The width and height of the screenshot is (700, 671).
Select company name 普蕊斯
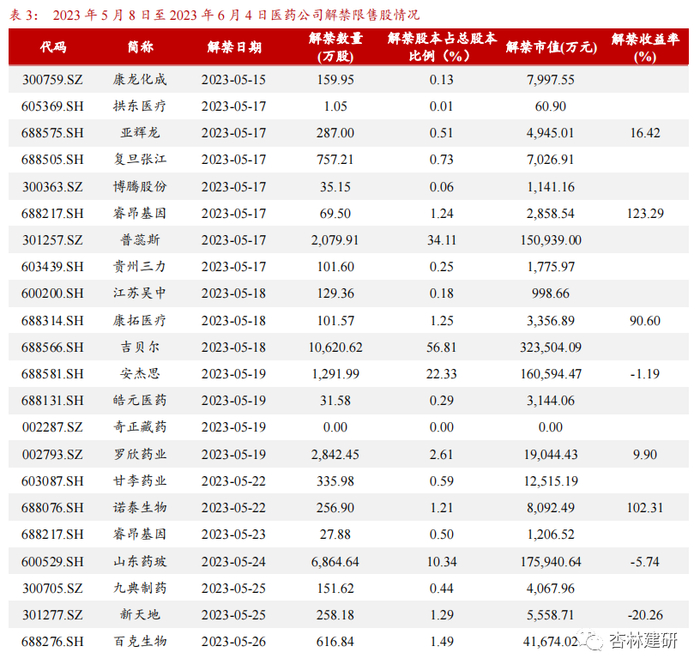(140, 240)
